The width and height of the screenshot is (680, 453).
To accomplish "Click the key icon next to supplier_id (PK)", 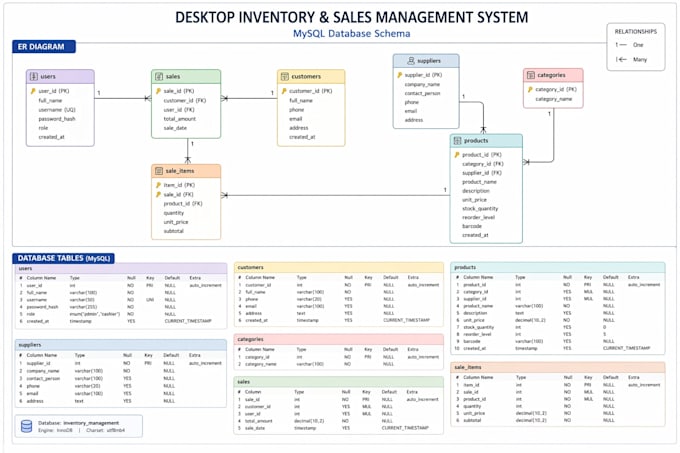I will click(399, 75).
